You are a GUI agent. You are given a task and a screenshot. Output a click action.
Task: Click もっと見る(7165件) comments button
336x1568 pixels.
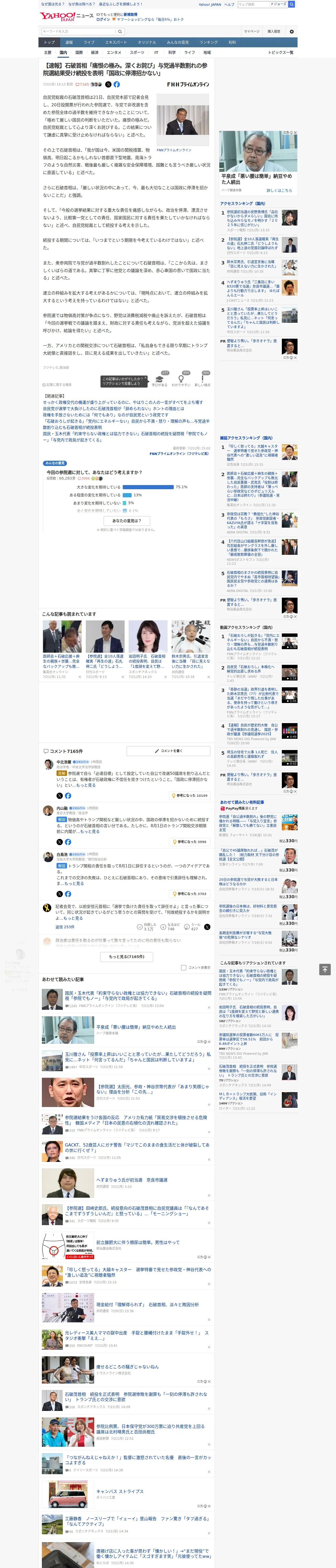pyautogui.click(x=127, y=956)
